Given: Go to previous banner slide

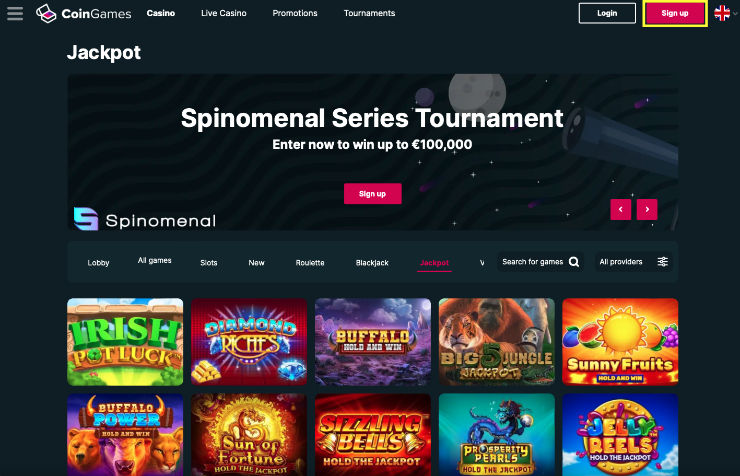Looking at the screenshot, I should [621, 209].
